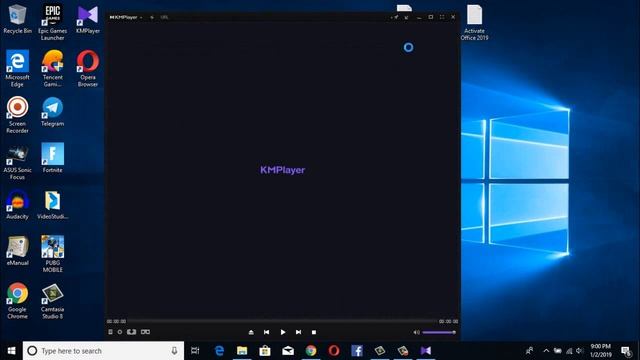Image resolution: width=640 pixels, height=360 pixels.
Task: Switch to KMPlayer via its taskbar icon
Action: [426, 351]
